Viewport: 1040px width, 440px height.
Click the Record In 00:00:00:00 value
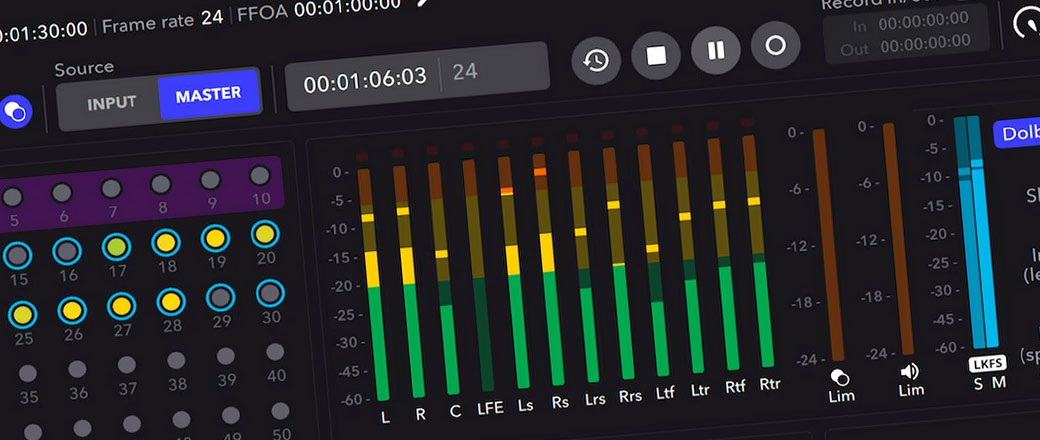coord(923,22)
